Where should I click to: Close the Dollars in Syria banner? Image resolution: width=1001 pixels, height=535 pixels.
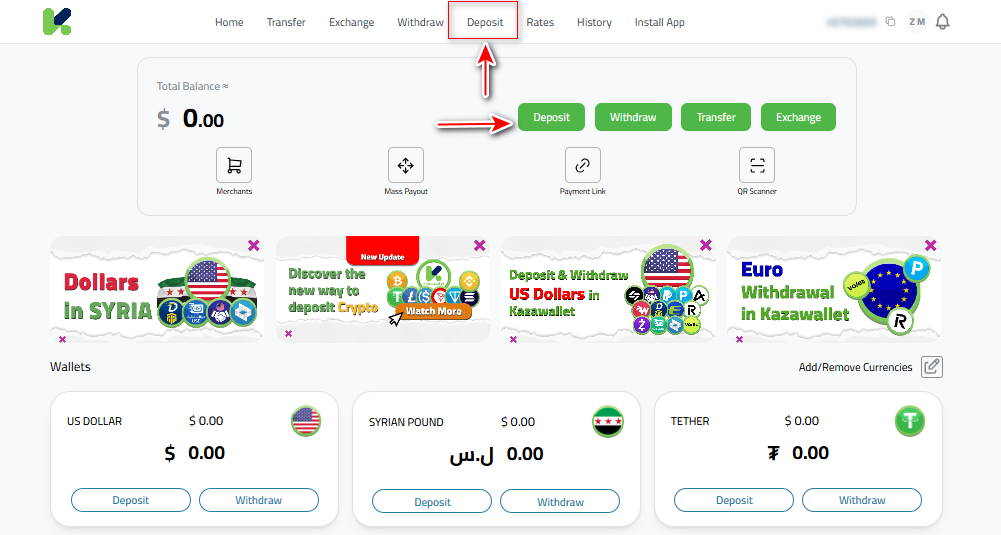(x=253, y=245)
